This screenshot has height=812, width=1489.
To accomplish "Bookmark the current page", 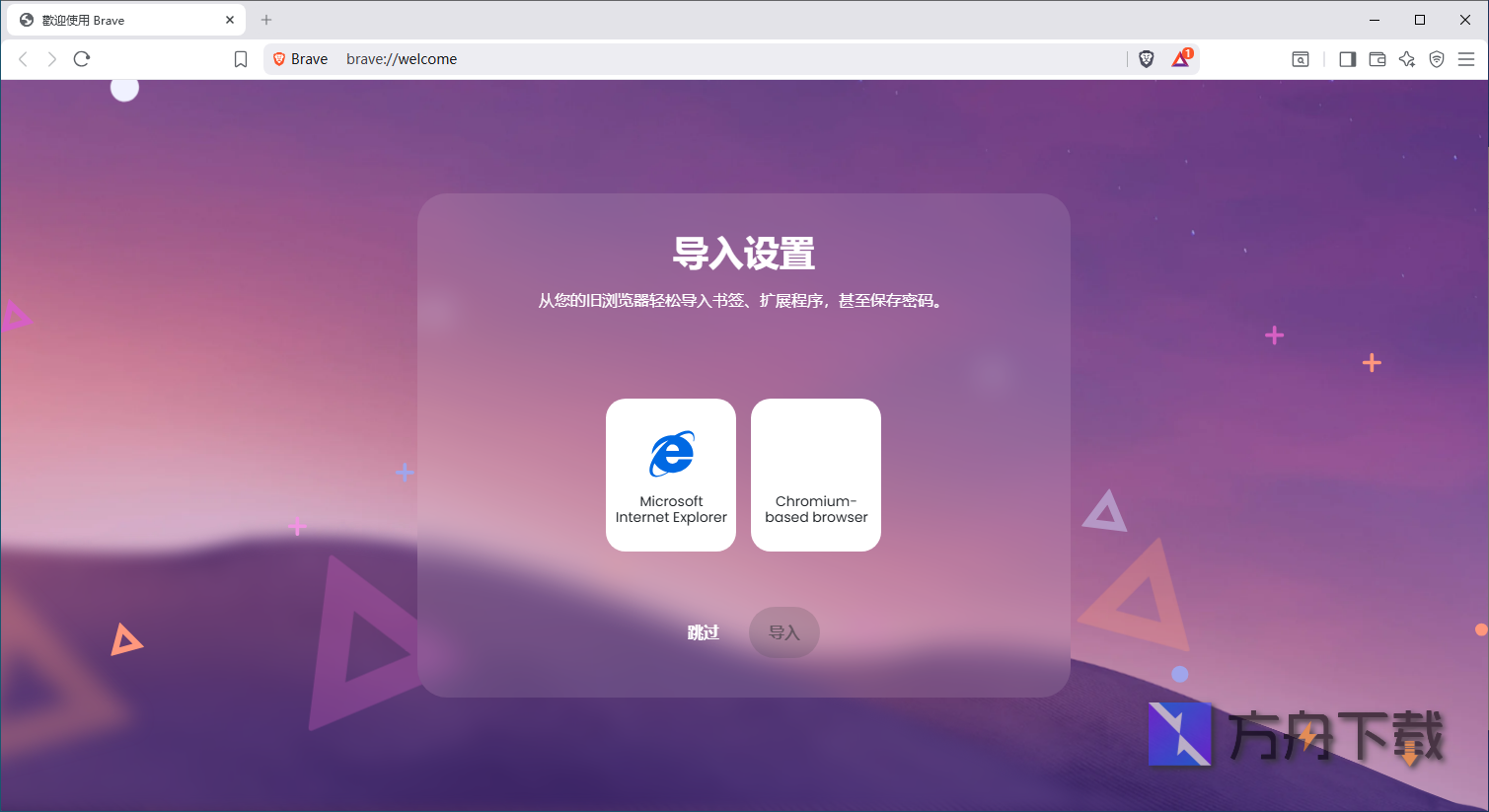I will [x=240, y=58].
